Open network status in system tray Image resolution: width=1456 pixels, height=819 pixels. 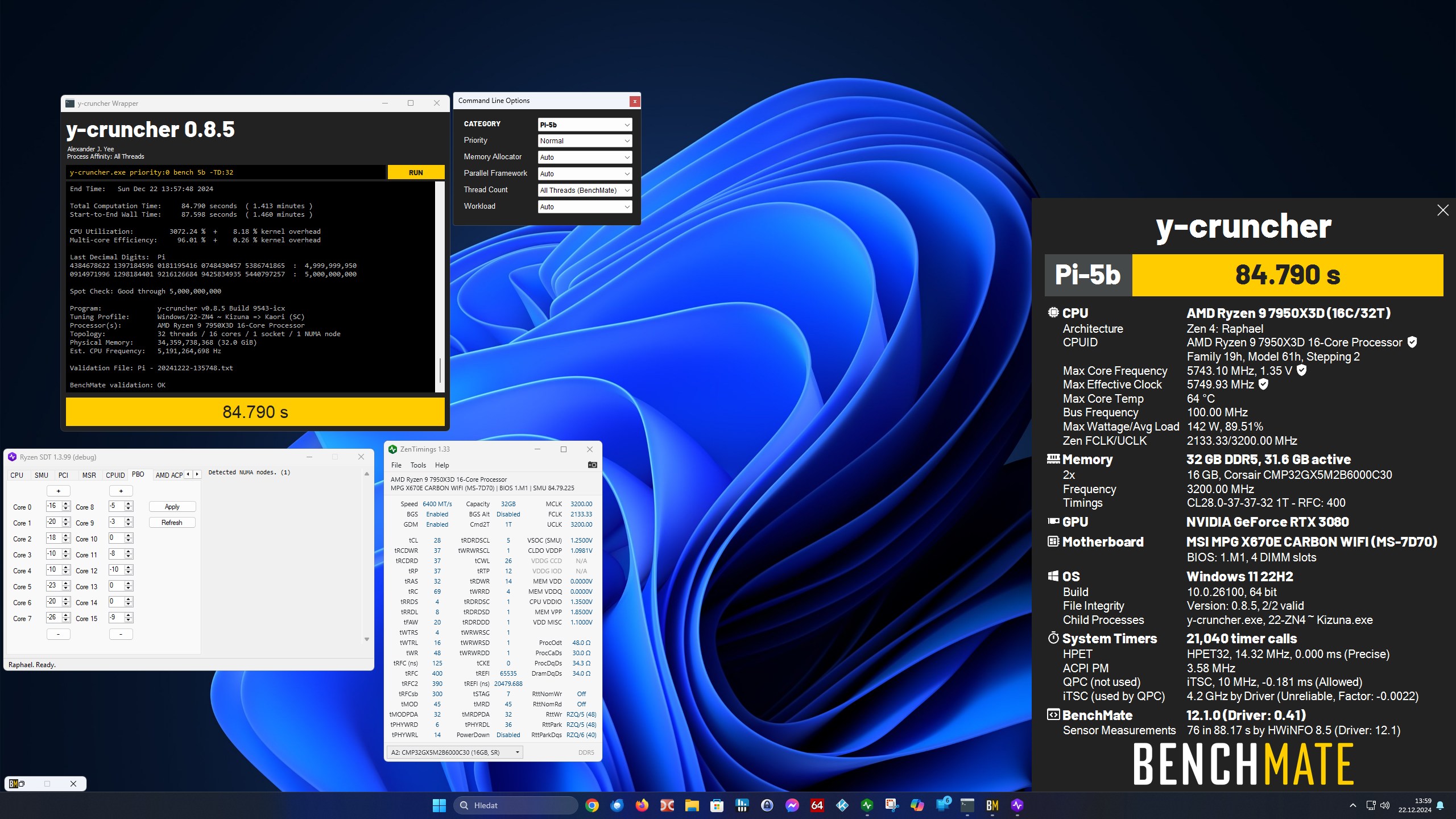pos(1371,805)
